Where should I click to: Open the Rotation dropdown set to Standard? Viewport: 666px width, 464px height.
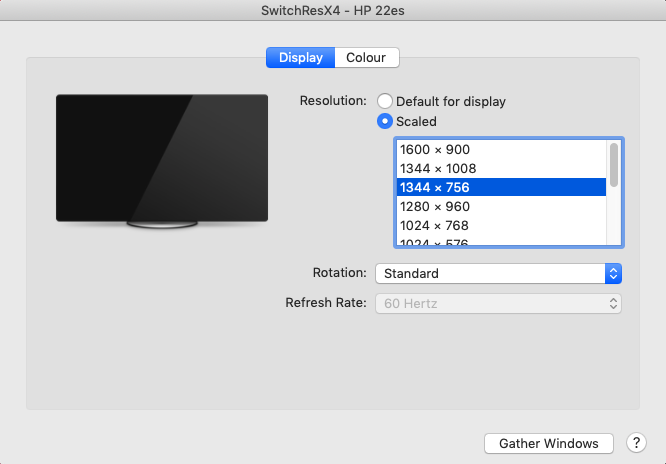(498, 273)
